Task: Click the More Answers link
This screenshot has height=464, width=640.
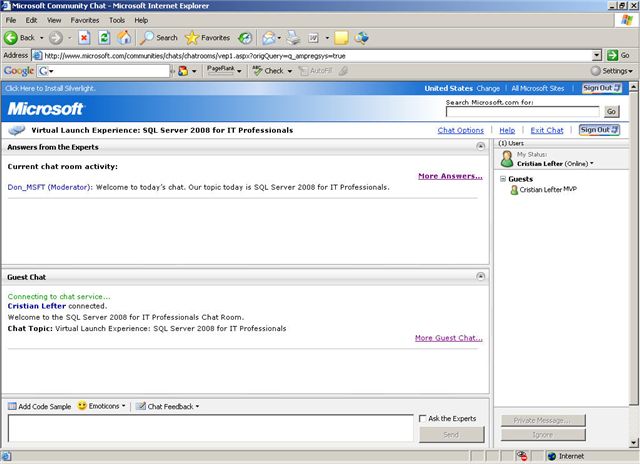Action: click(450, 176)
